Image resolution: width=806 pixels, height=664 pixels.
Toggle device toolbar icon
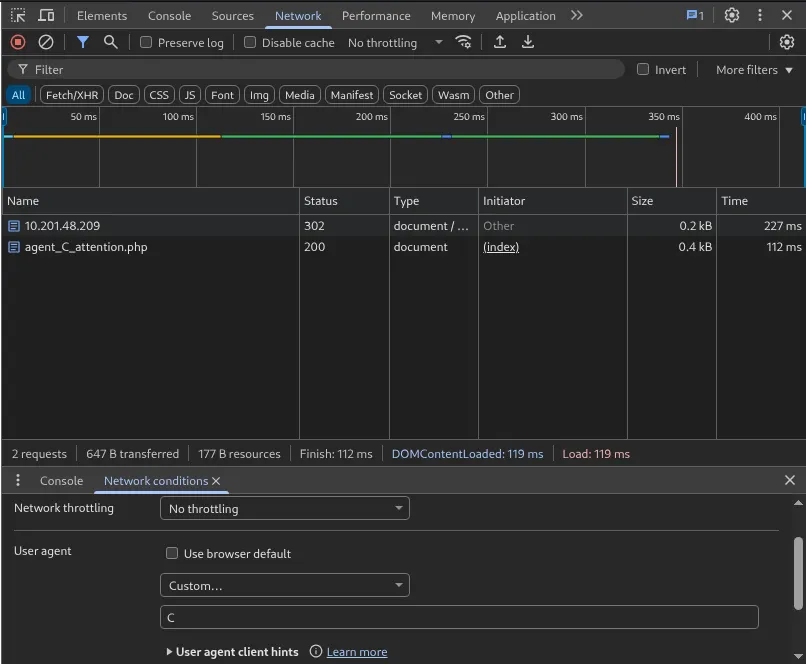[x=46, y=15]
